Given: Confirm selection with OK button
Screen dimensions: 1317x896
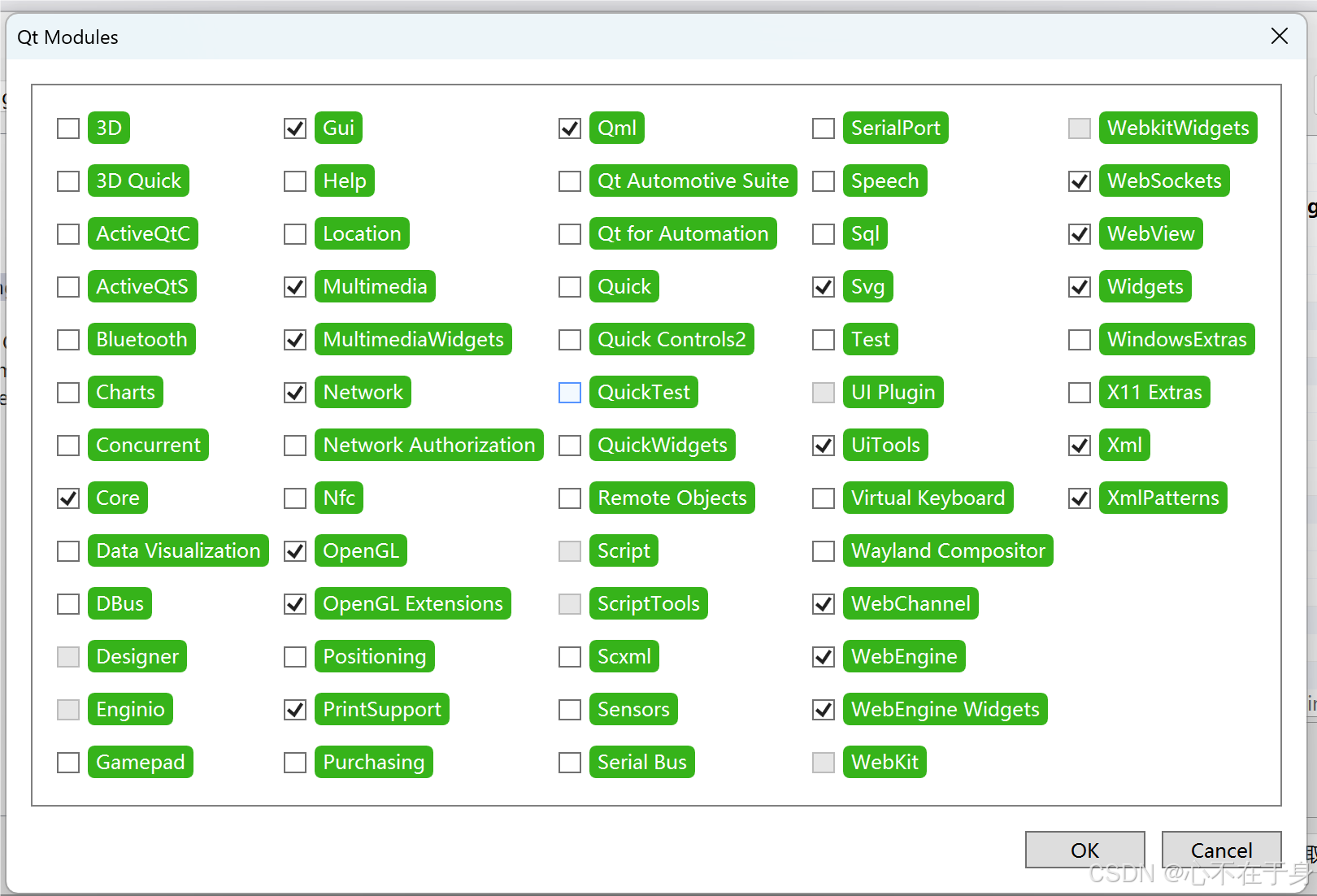Looking at the screenshot, I should pos(1085,850).
